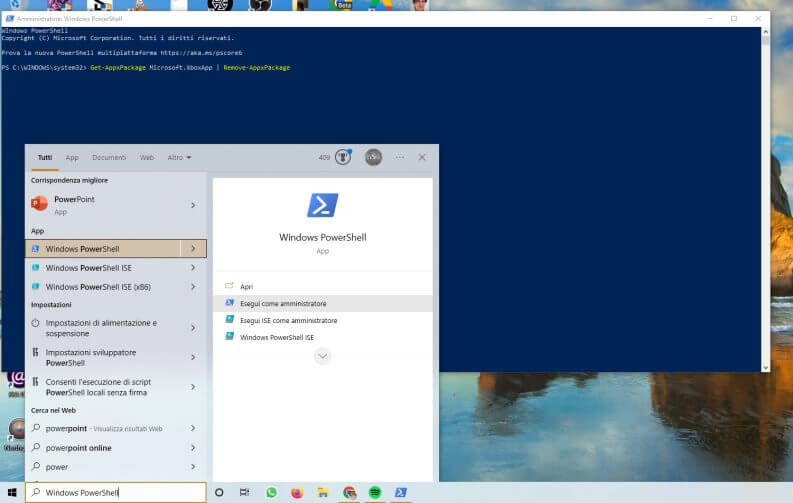
Task: Expand arrow for powerpoint web result
Action: point(193,428)
